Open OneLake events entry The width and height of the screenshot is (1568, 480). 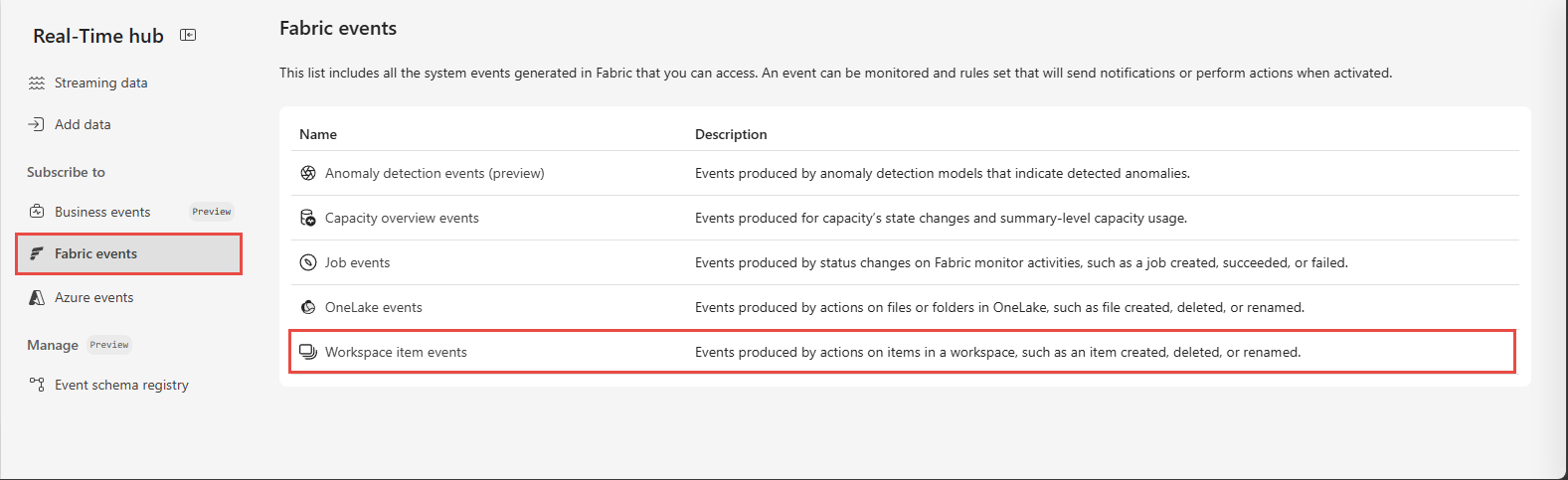[x=373, y=307]
